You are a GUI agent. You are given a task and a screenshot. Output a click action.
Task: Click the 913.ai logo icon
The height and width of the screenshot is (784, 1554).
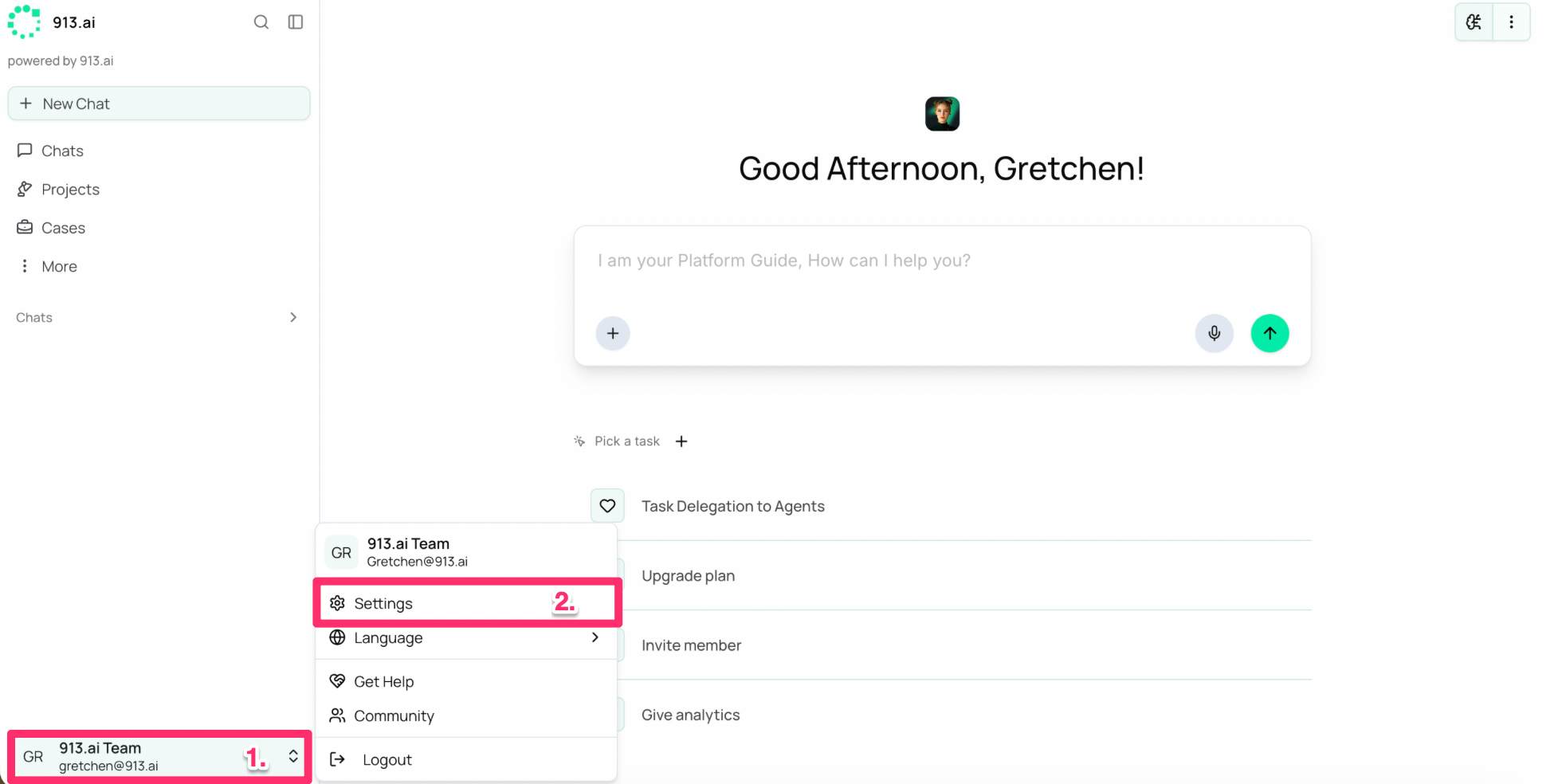pos(24,22)
